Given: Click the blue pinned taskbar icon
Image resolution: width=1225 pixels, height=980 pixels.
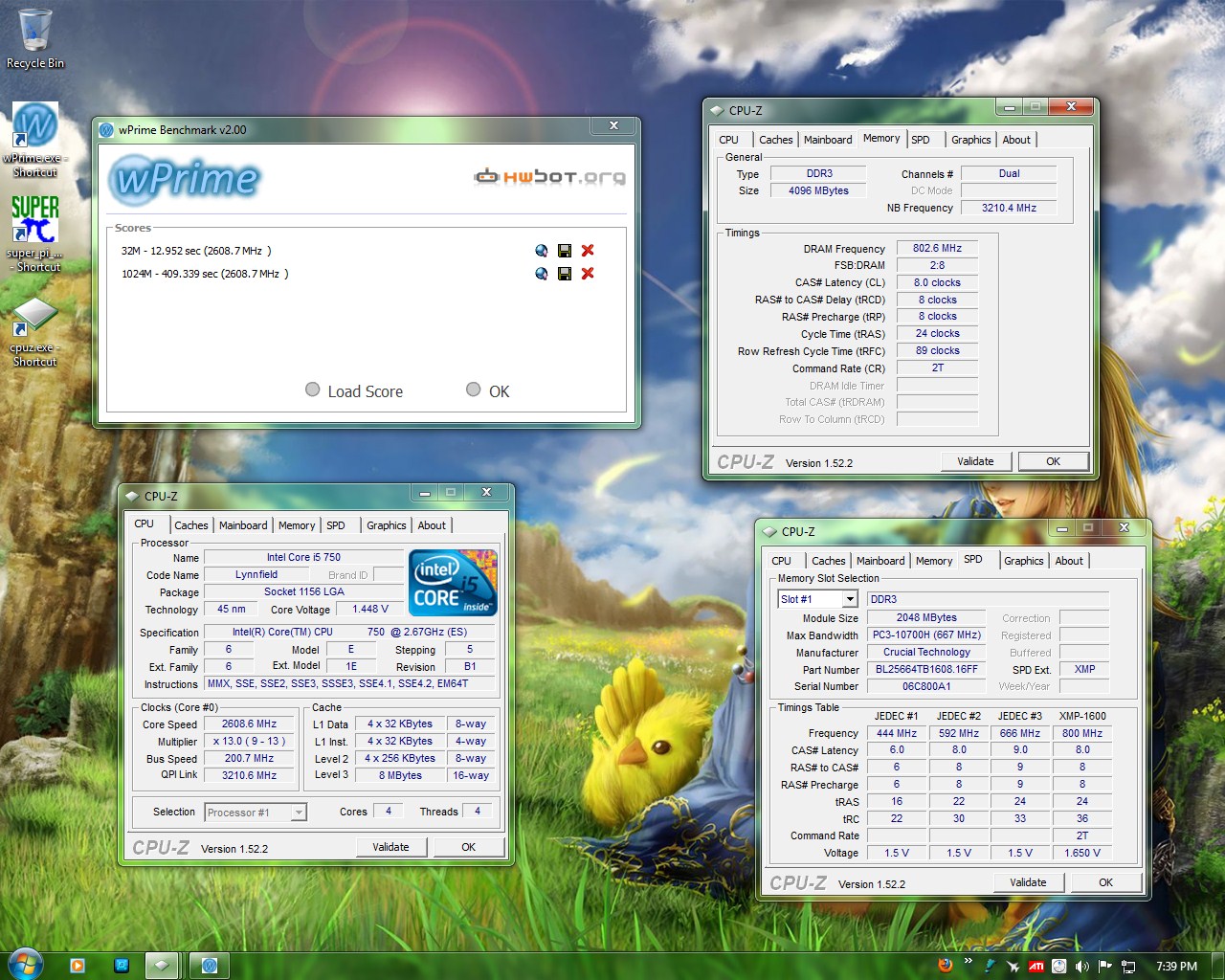Looking at the screenshot, I should [122, 966].
